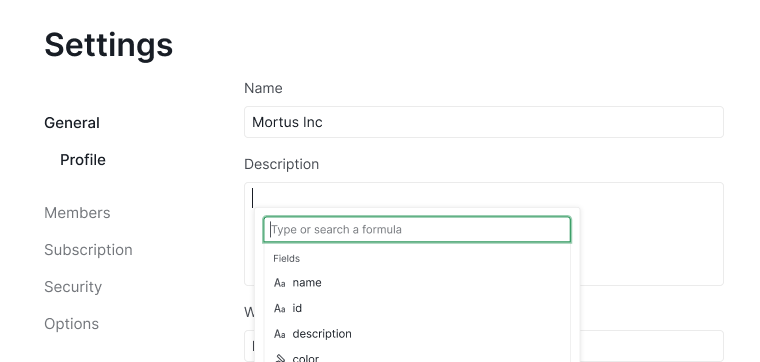Click the Description field label

point(282,164)
